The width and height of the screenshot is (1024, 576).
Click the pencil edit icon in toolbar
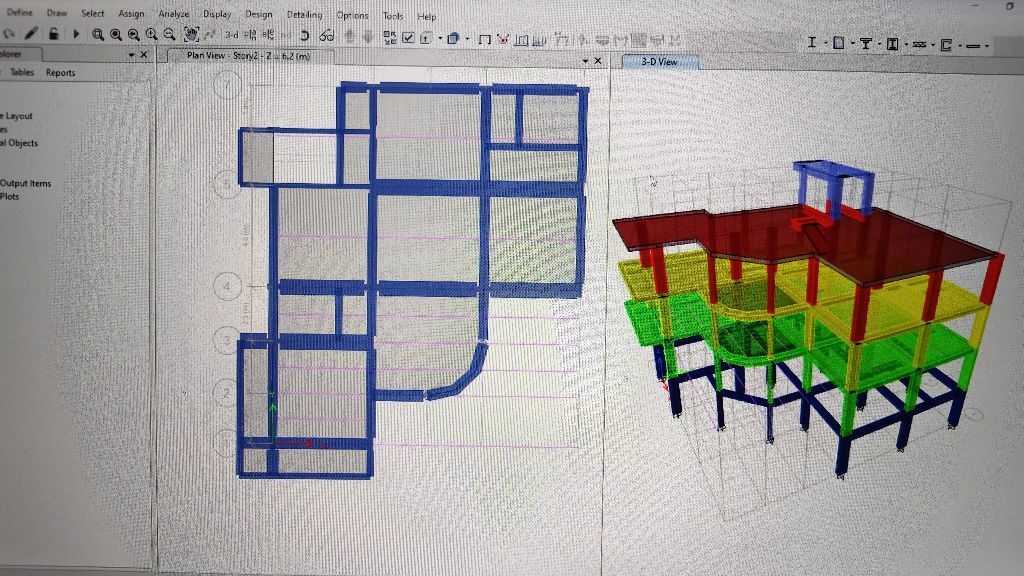(33, 35)
